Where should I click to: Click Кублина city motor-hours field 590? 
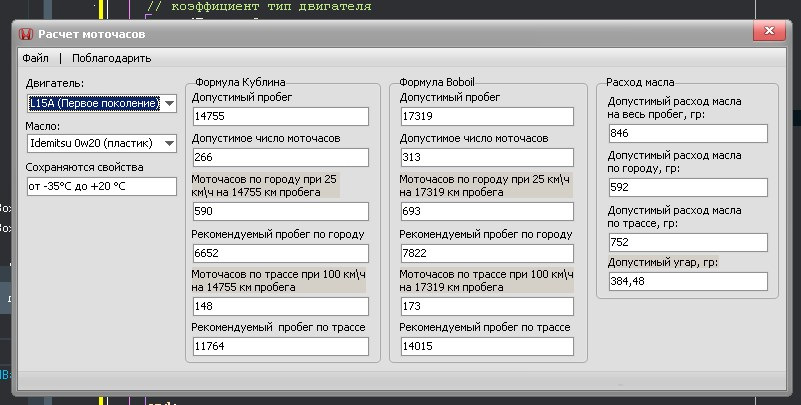click(280, 211)
